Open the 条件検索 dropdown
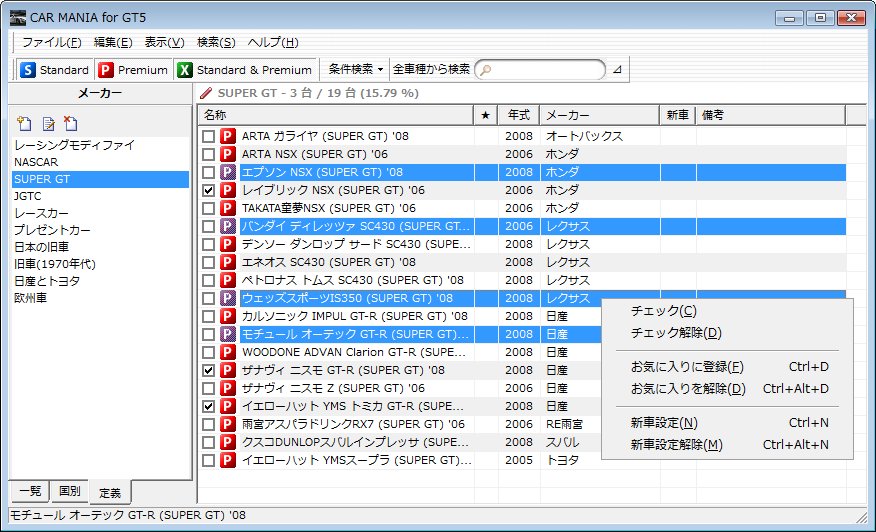This screenshot has height=532, width=876. [356, 70]
